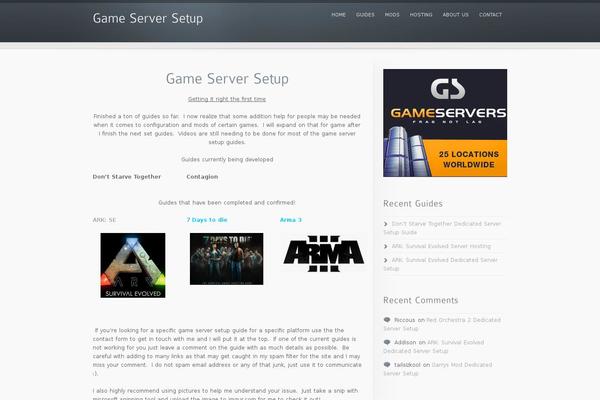The height and width of the screenshot is (400, 600).
Task: Open the MODS menu item
Action: [x=392, y=15]
